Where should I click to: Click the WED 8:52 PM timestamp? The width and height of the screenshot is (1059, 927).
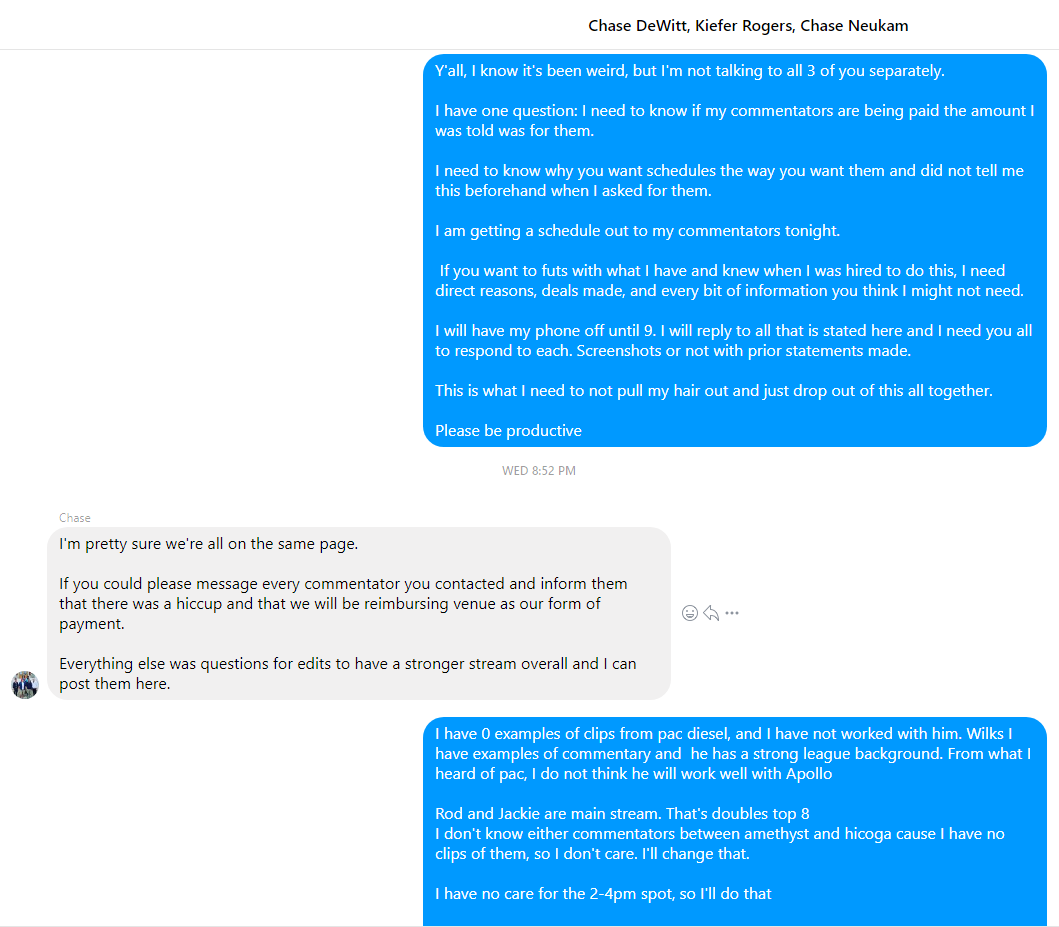(x=539, y=471)
